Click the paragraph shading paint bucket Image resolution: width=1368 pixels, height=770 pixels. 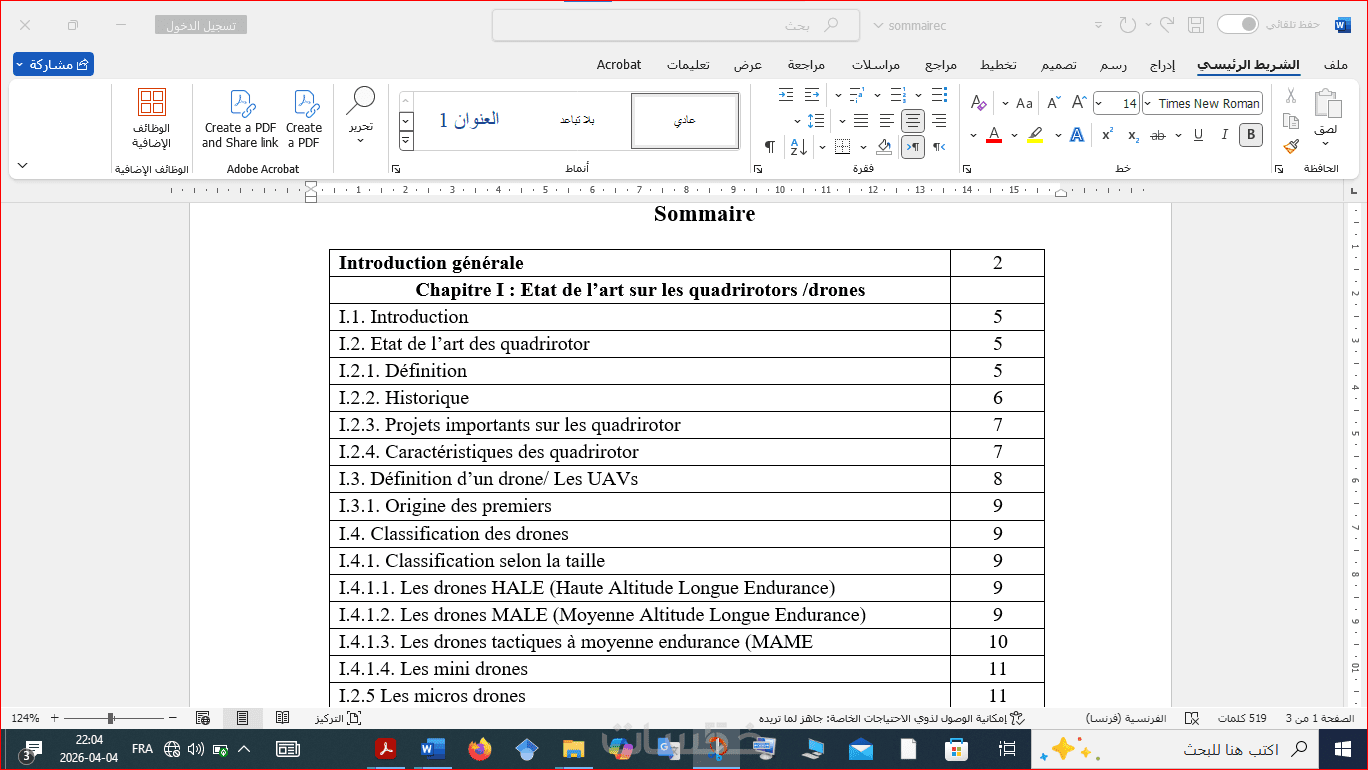pos(883,147)
